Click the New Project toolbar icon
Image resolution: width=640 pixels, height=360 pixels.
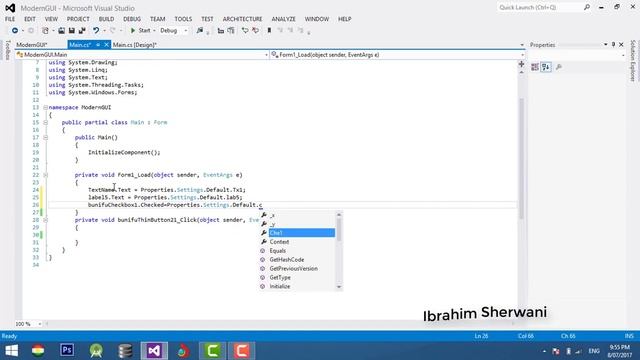pos(45,31)
